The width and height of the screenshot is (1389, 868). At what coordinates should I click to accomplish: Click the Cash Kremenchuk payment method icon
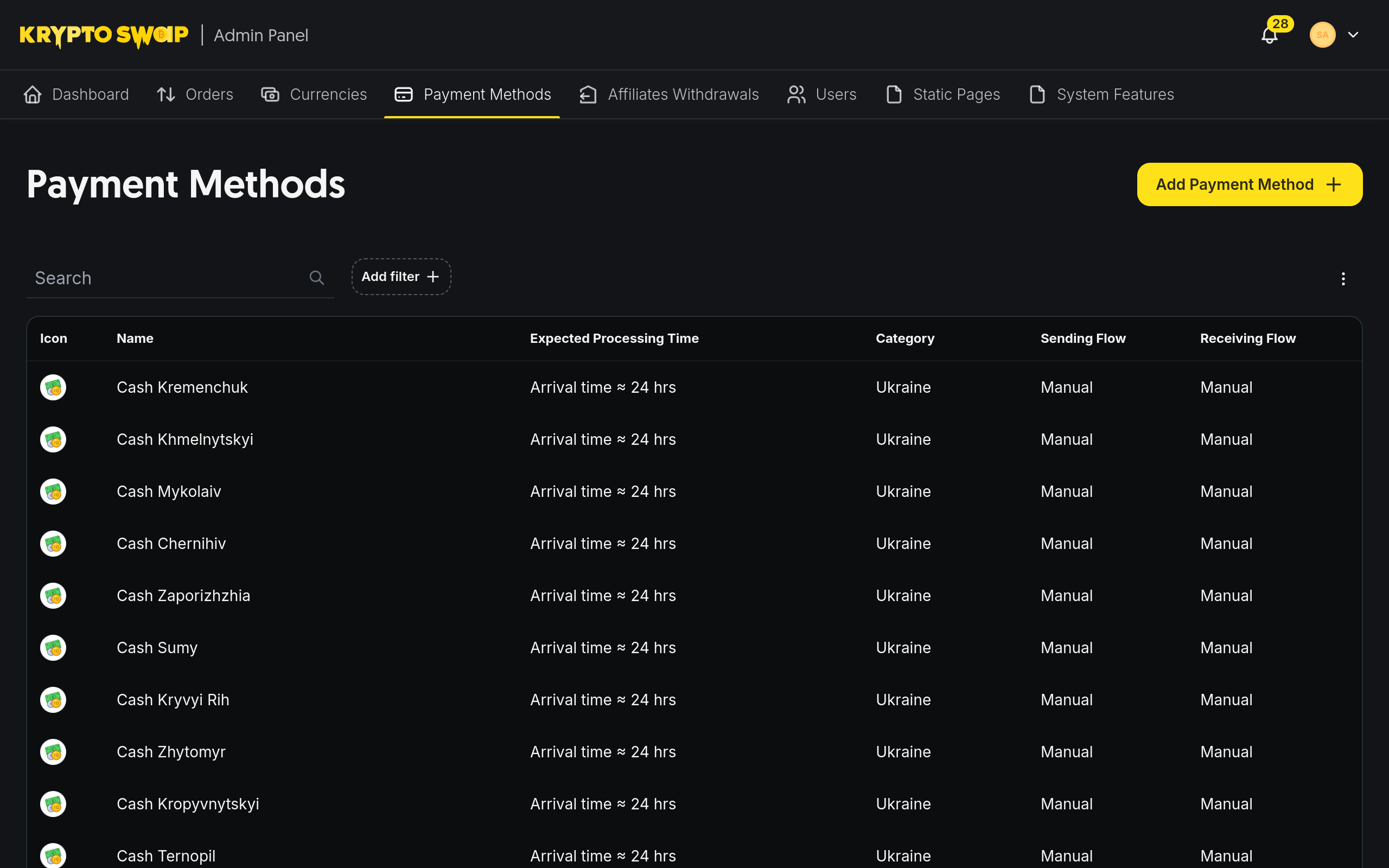pyautogui.click(x=53, y=387)
